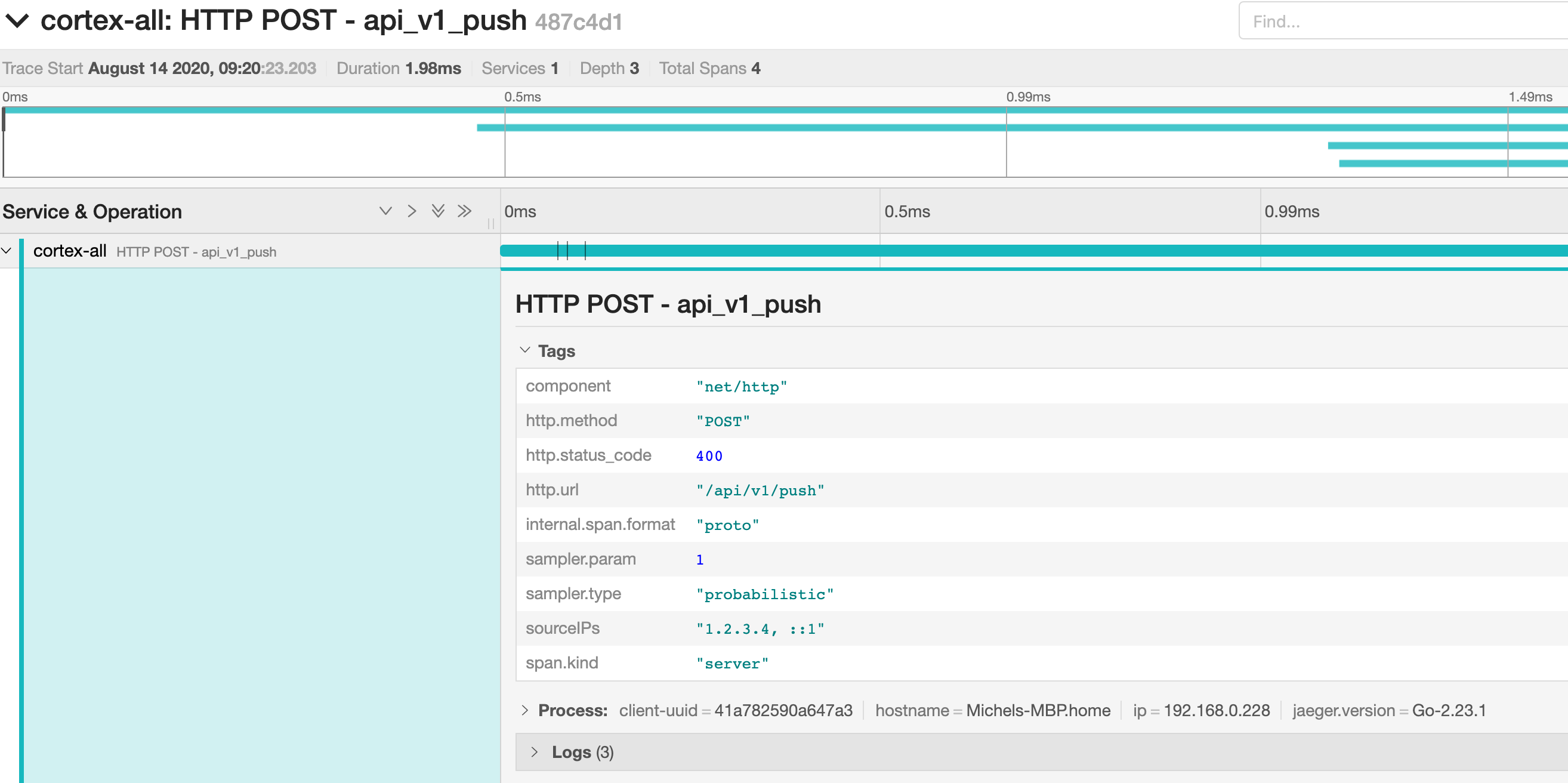Click the collapse one level arrow icon
1568x783 pixels.
pyautogui.click(x=412, y=211)
